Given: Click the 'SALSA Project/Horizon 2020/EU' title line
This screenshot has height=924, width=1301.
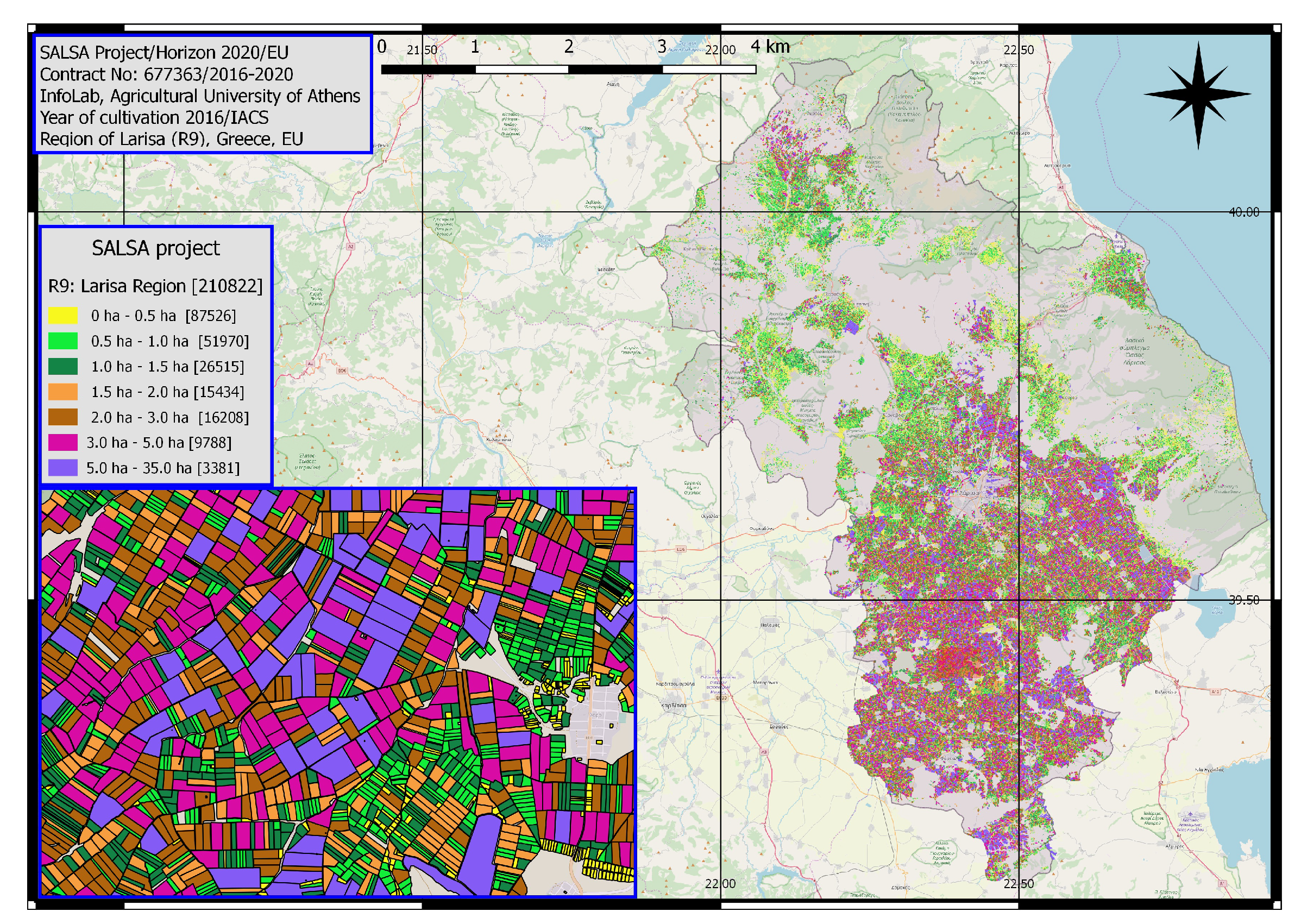Looking at the screenshot, I should 164,53.
